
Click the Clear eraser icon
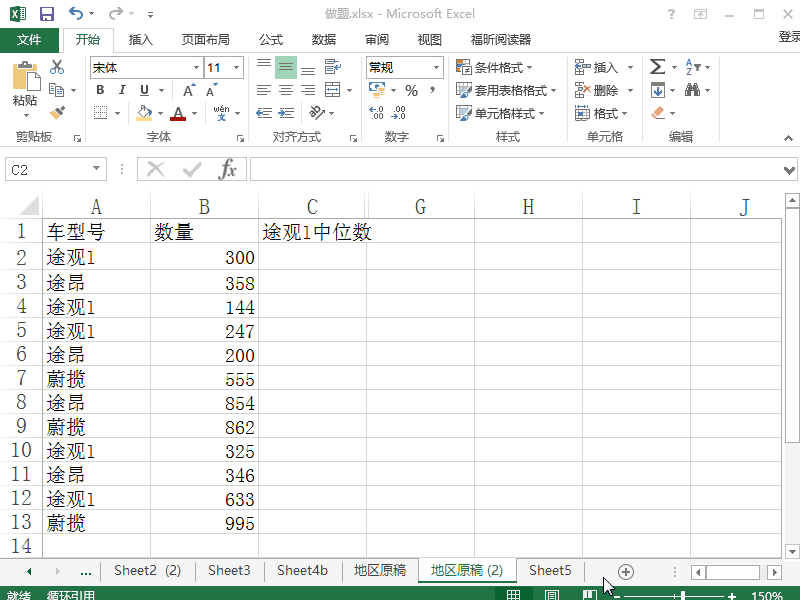[x=658, y=113]
